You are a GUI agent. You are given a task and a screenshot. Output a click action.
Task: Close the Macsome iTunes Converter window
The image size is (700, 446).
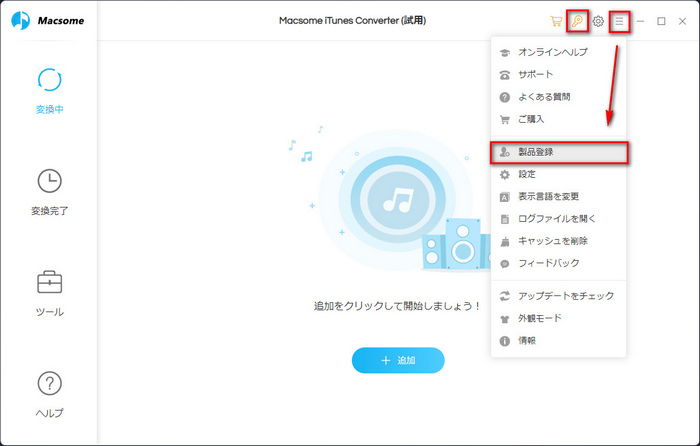(682, 21)
